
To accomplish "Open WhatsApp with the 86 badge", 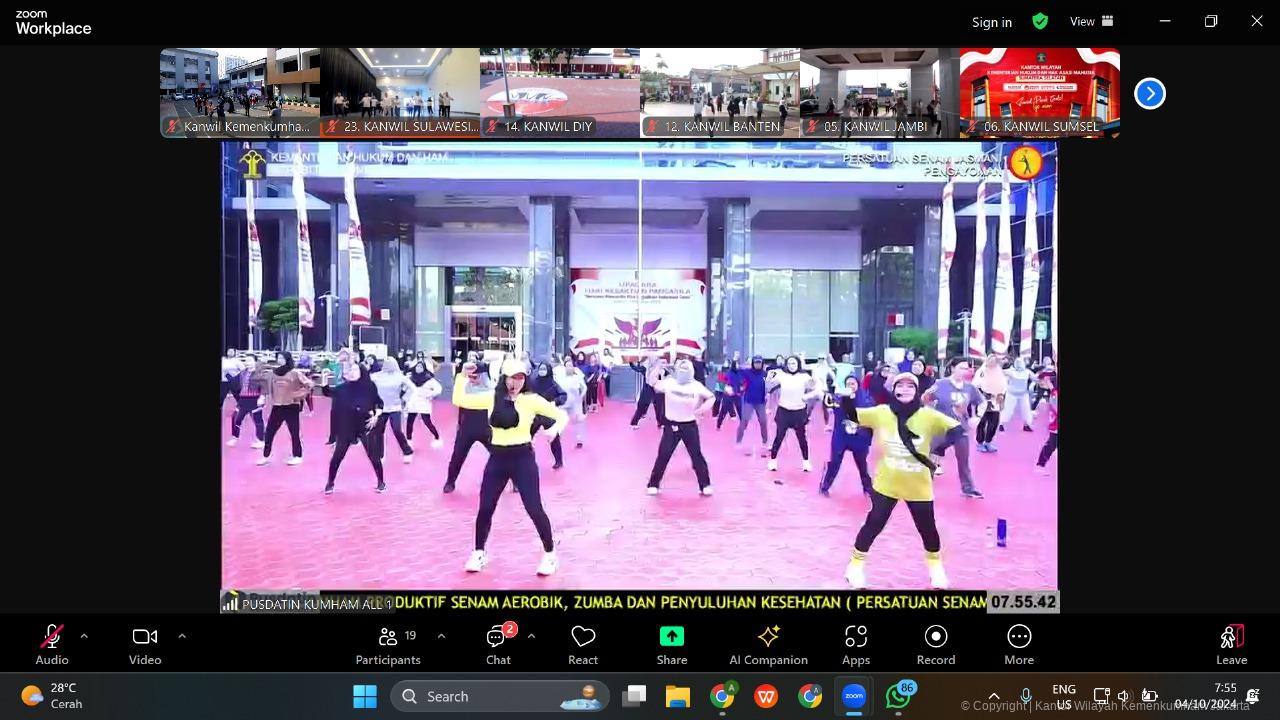I will pyautogui.click(x=899, y=696).
